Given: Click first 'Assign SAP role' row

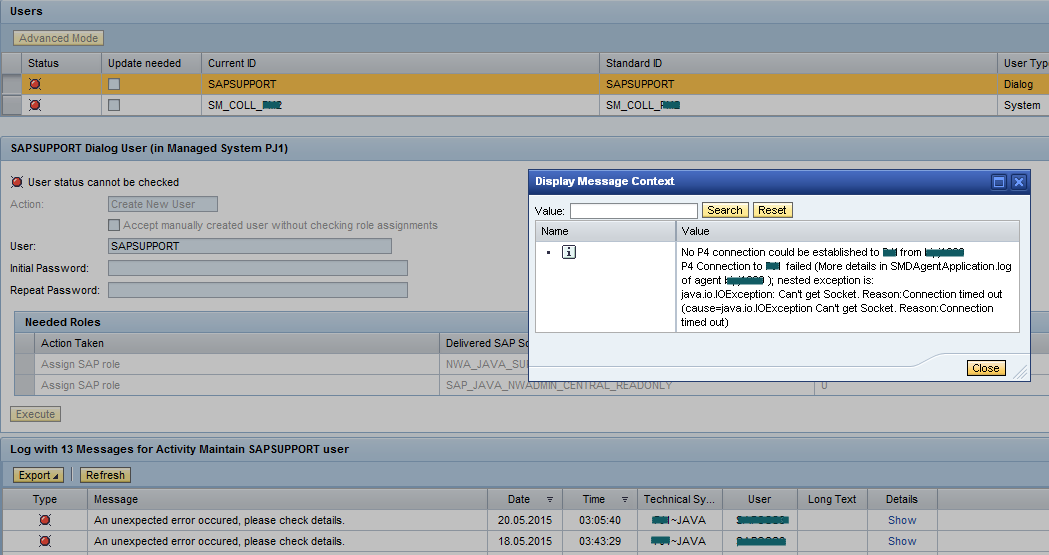Looking at the screenshot, I should 237,364.
